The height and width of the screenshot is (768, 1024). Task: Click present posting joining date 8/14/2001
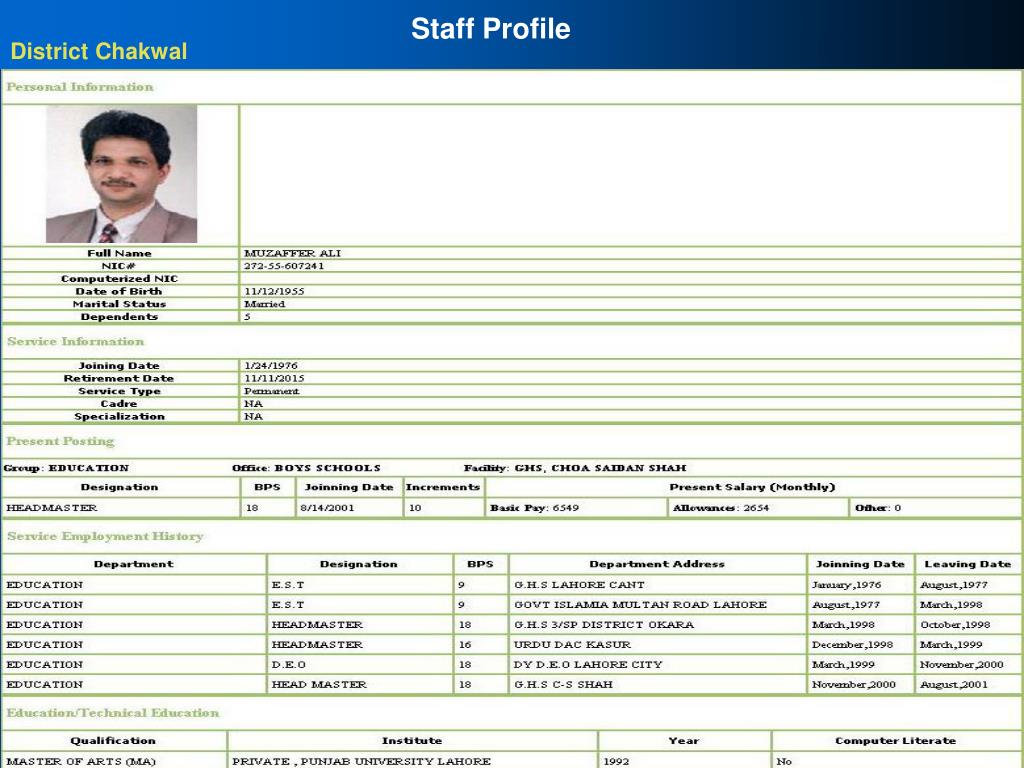click(x=349, y=508)
